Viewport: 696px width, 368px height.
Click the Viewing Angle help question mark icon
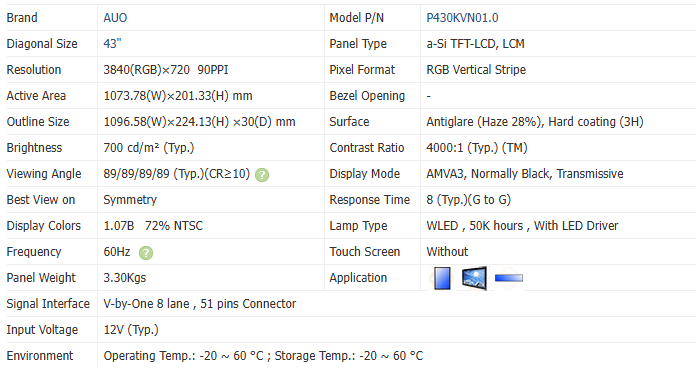[262, 175]
